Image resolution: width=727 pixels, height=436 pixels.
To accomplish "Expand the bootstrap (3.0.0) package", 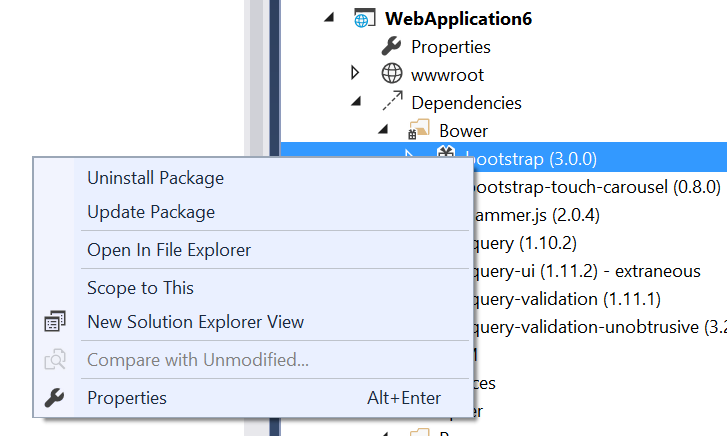I will pos(409,153).
